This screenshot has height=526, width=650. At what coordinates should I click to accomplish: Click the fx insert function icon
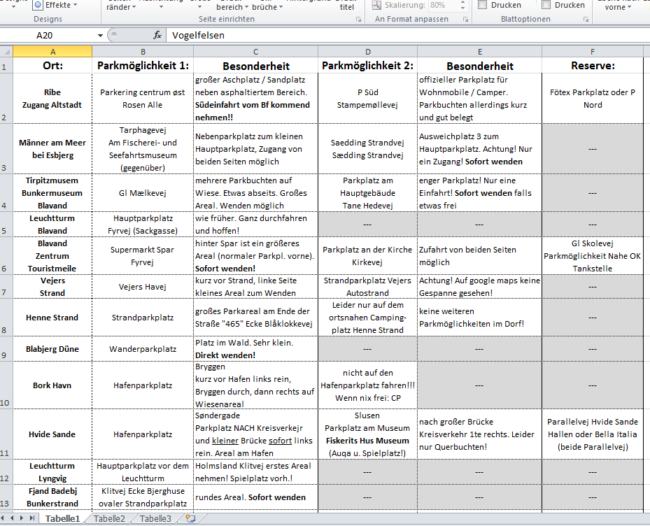pyautogui.click(x=157, y=35)
